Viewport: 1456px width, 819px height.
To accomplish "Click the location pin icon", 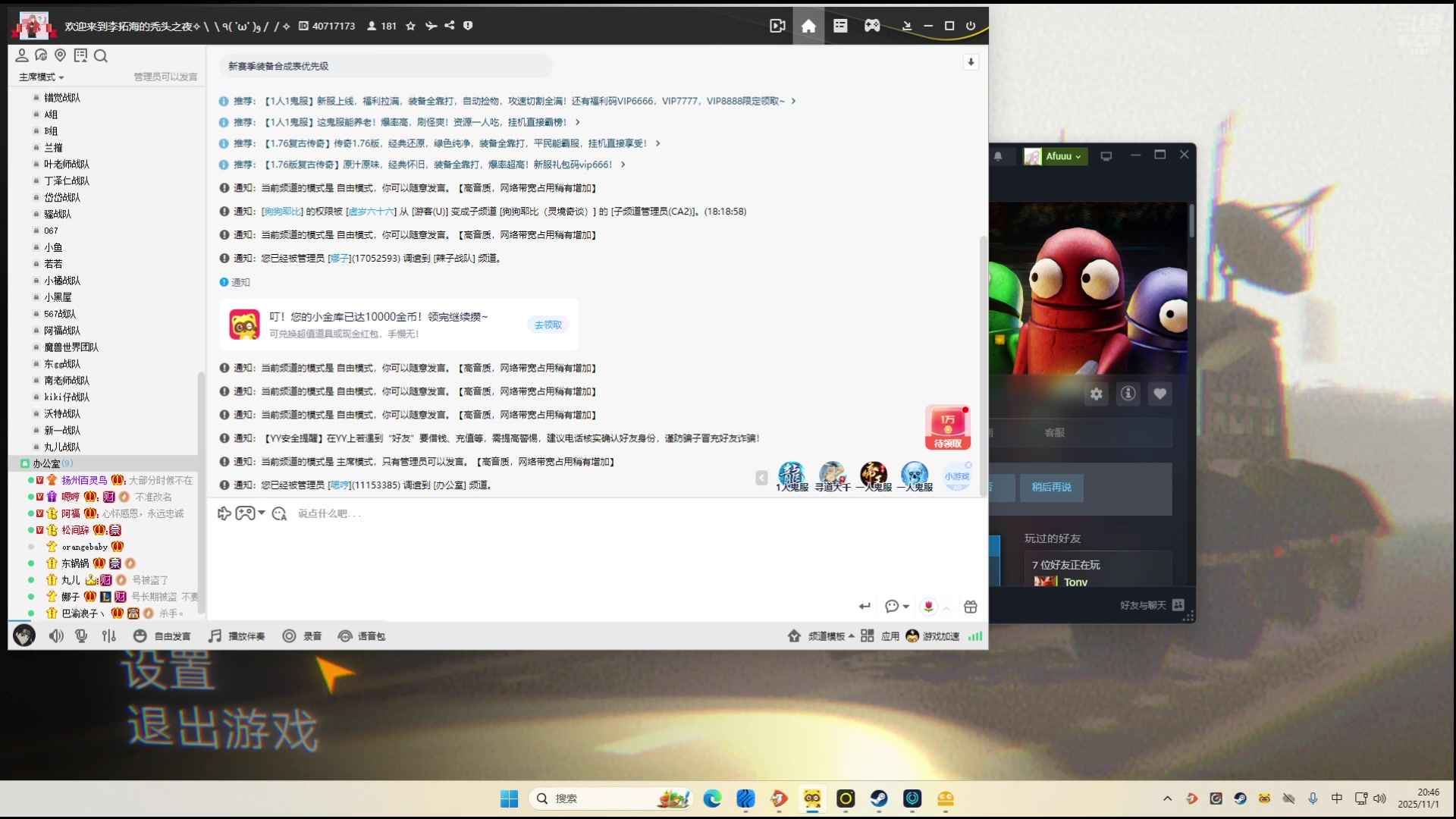I will [x=61, y=55].
